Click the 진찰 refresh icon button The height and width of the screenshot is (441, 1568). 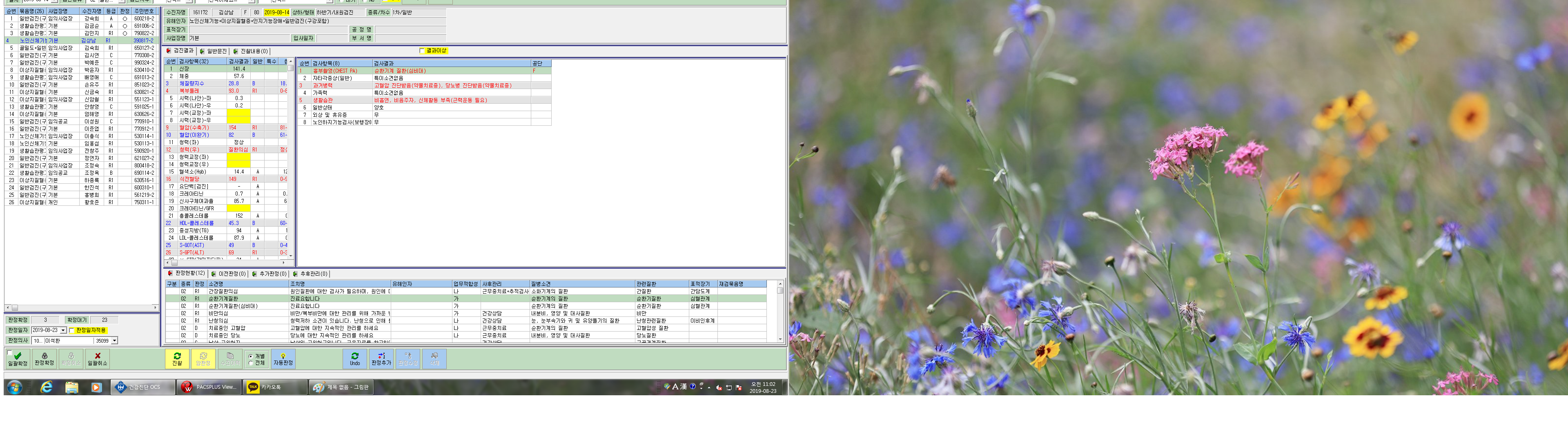point(177,358)
